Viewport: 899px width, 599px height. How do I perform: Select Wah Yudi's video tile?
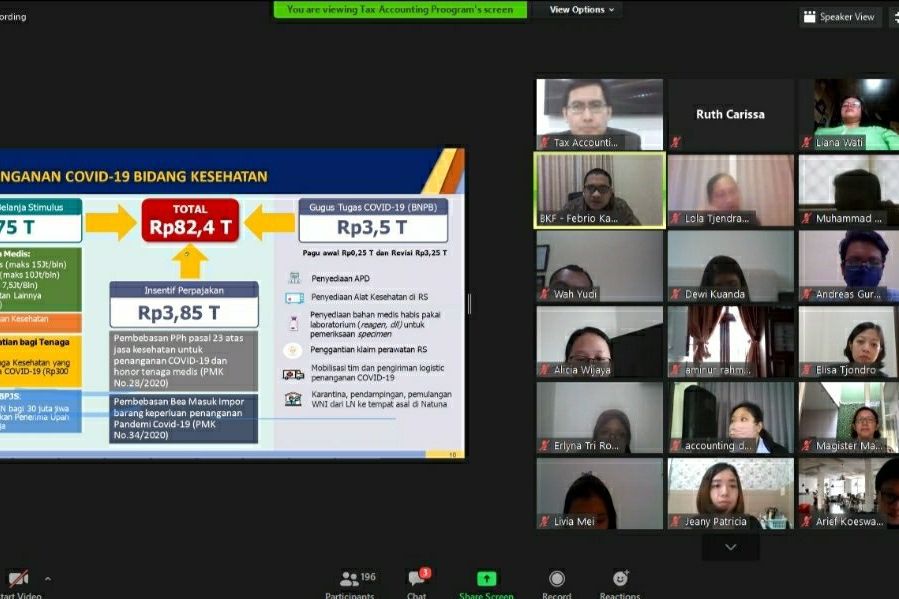point(600,266)
